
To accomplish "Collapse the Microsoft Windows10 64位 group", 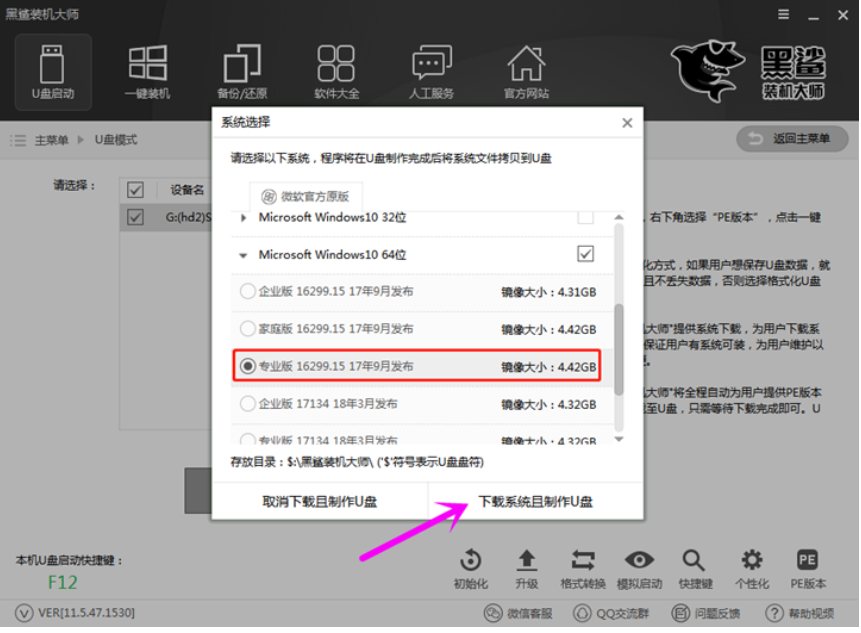I will 241,254.
